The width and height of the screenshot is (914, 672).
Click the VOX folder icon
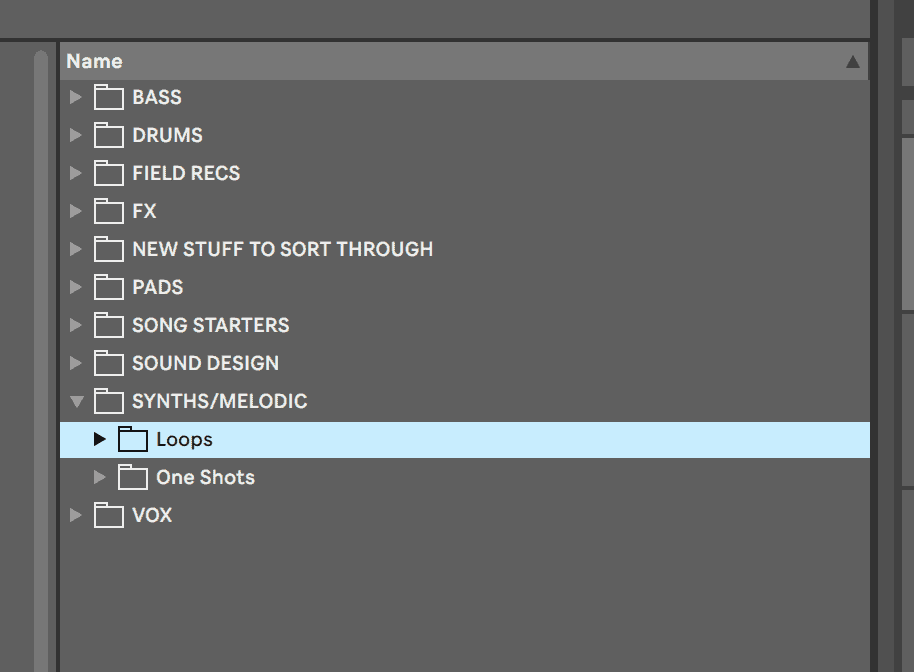coord(108,515)
